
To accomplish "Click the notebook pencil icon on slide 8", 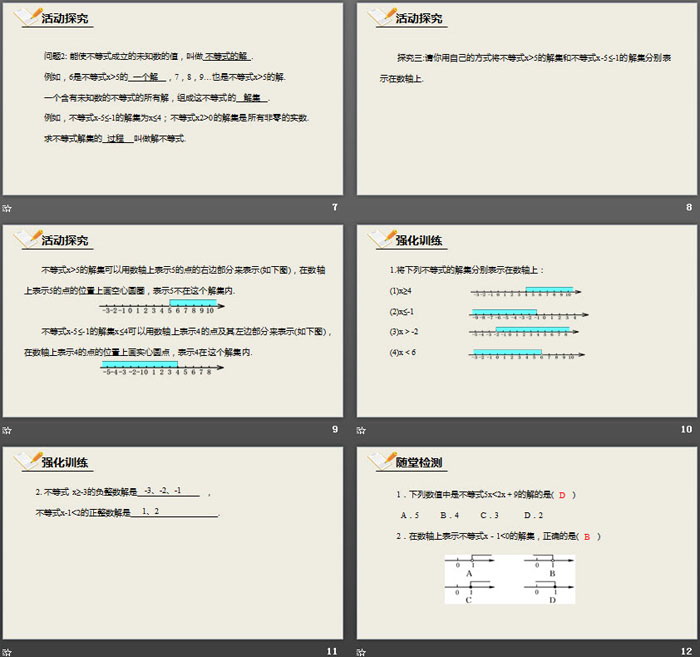I will [382, 17].
